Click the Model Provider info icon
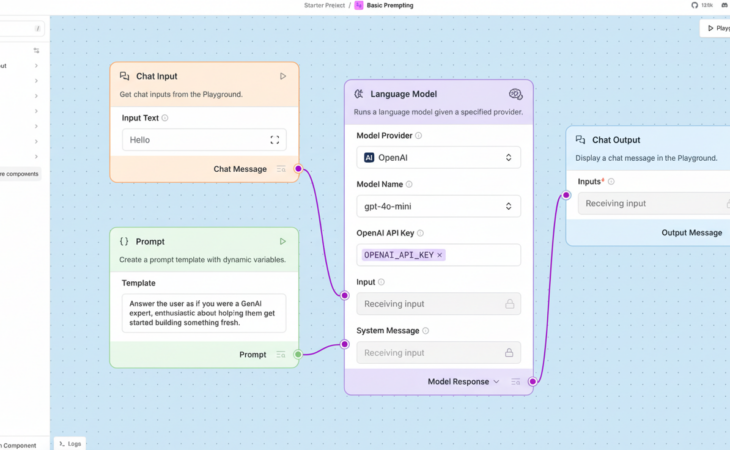The image size is (730, 450). (x=419, y=136)
